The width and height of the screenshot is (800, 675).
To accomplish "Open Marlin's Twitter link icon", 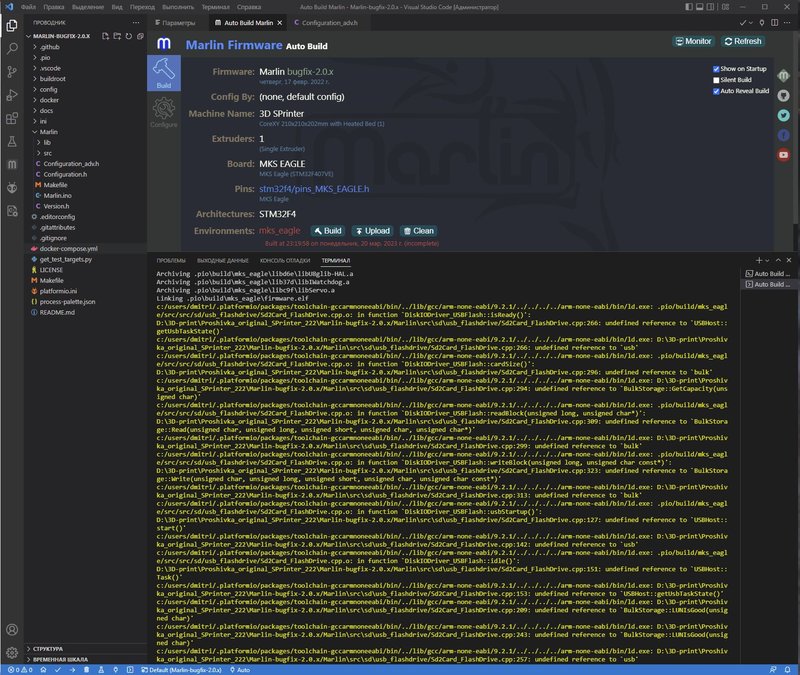I will [784, 115].
